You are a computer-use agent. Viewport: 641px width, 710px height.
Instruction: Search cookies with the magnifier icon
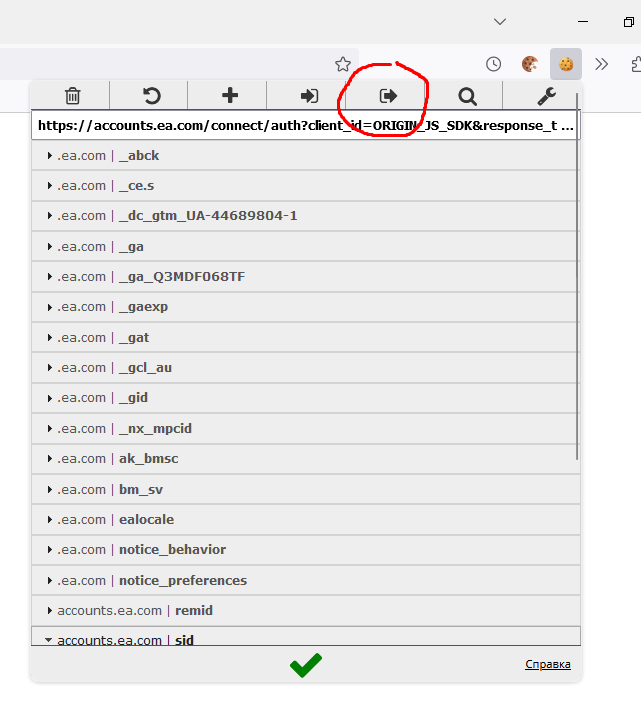[467, 96]
